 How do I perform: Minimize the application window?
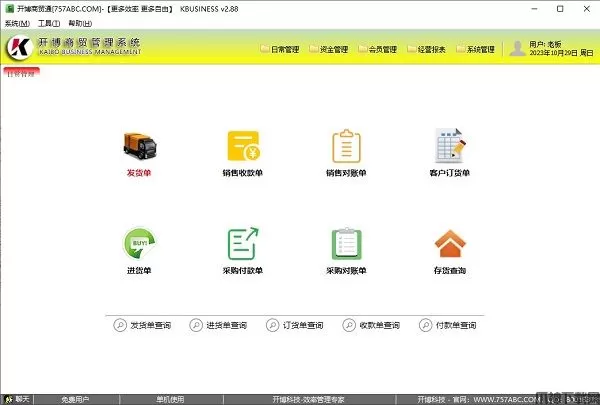pyautogui.click(x=535, y=9)
